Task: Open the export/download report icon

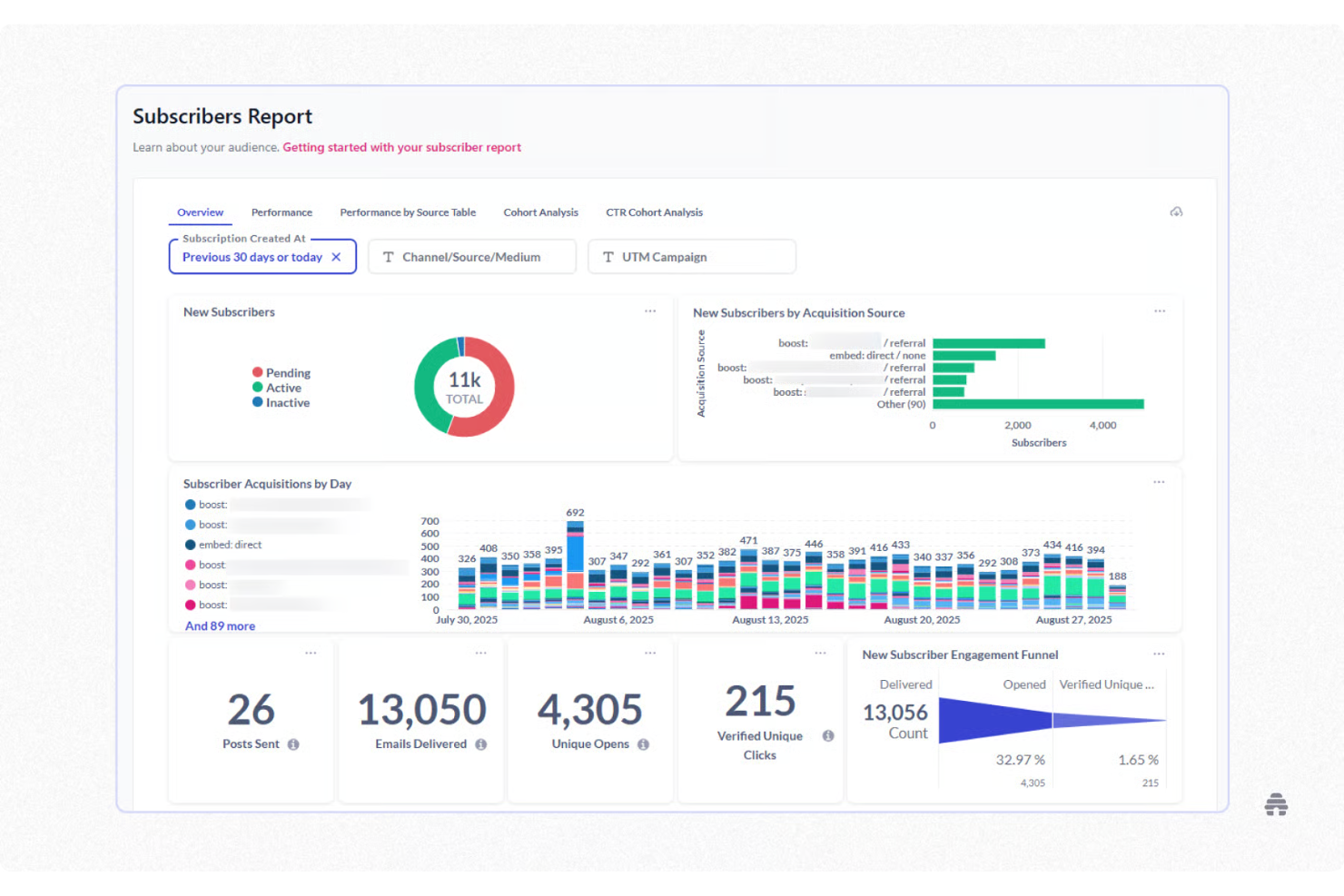Action: [1177, 211]
